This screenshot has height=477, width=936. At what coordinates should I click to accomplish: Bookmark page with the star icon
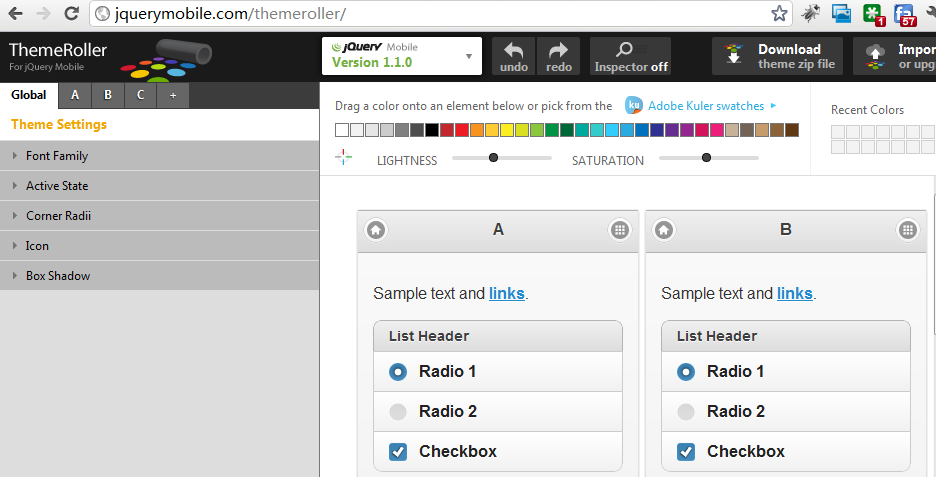(x=779, y=13)
